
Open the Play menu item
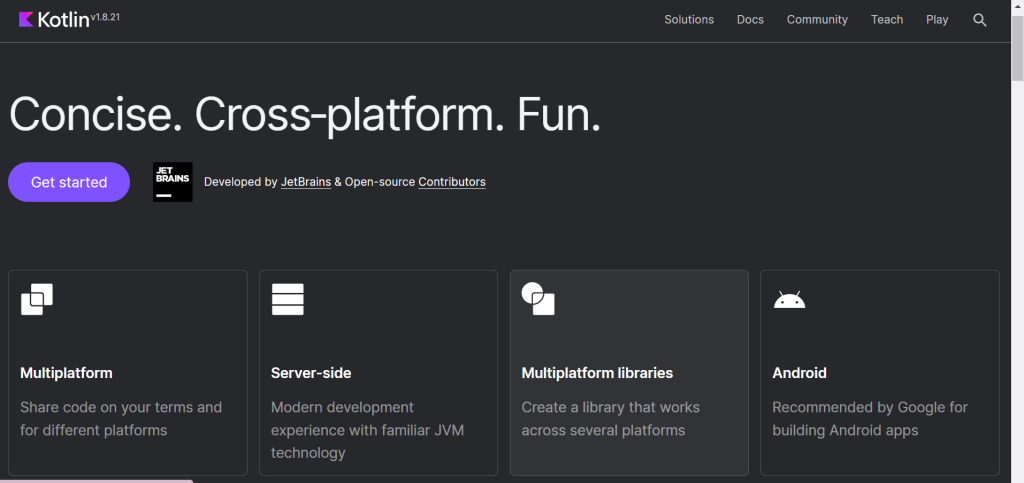pyautogui.click(x=937, y=20)
